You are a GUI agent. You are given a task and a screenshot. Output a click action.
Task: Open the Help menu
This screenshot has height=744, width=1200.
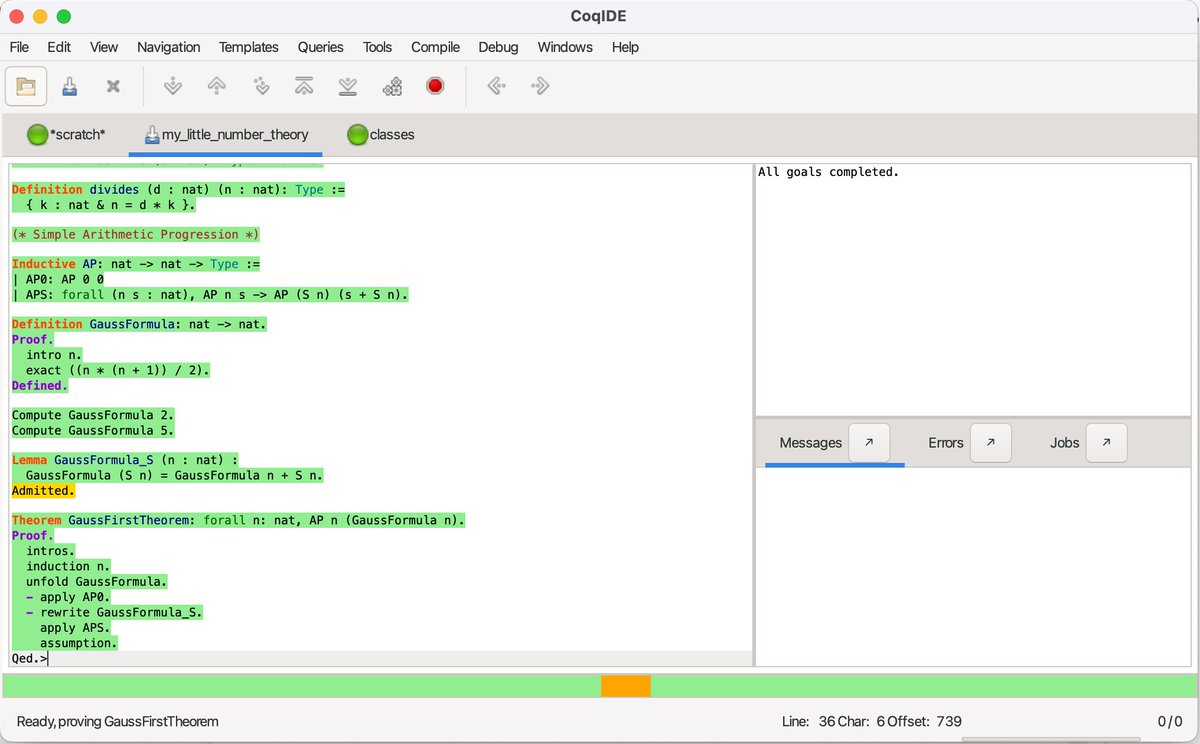(625, 47)
